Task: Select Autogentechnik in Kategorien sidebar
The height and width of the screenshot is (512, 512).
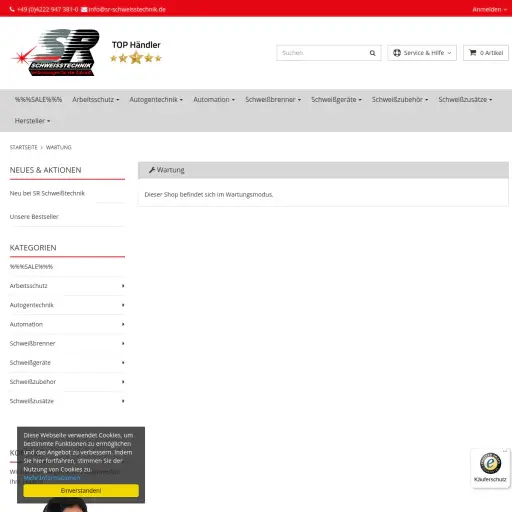Action: tap(32, 305)
